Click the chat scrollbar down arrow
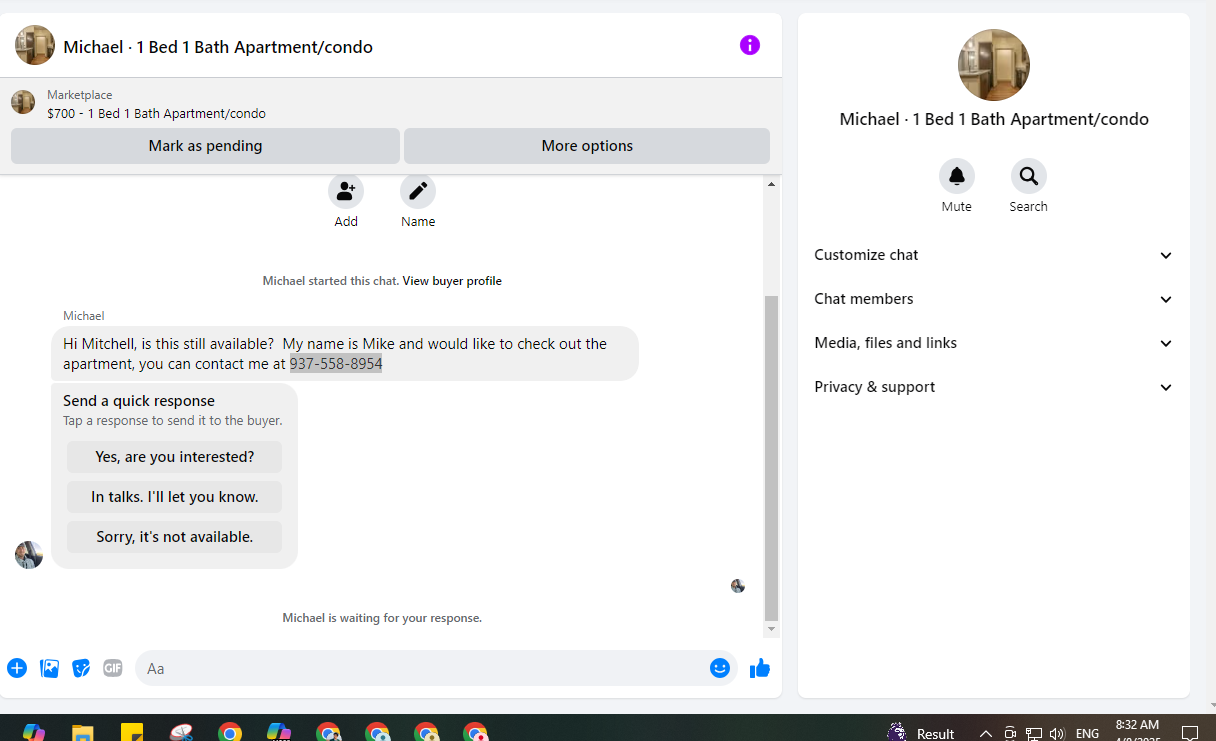Screen dimensions: 1216x741 point(771,630)
